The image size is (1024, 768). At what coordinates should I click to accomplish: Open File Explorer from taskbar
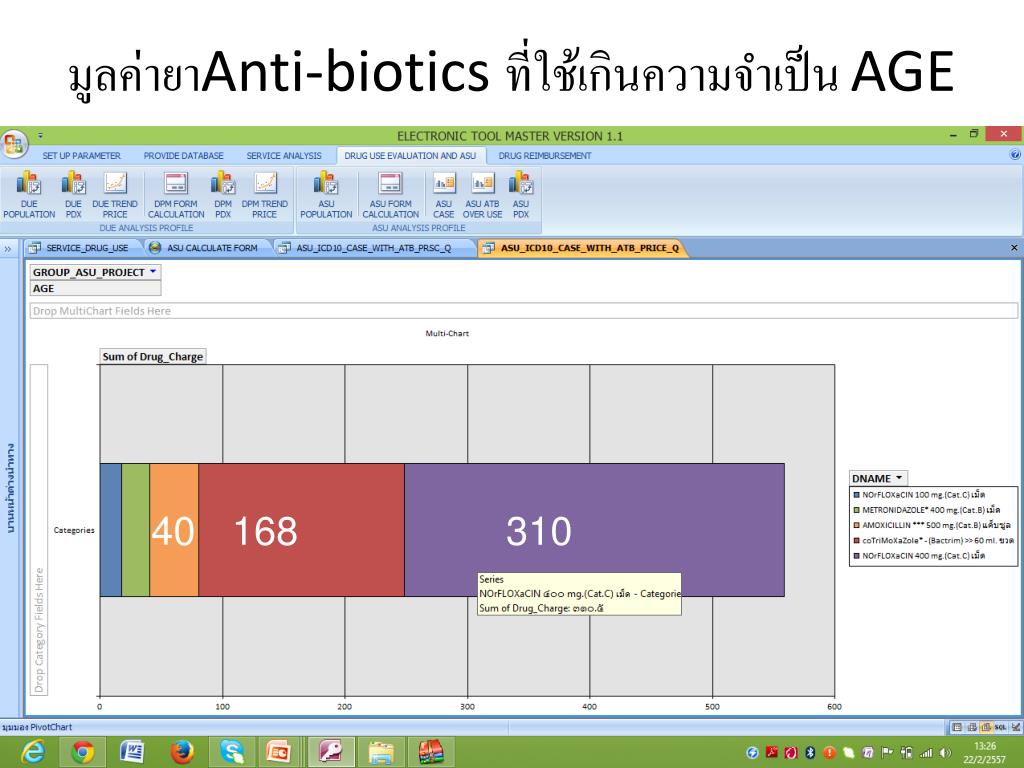[381, 752]
